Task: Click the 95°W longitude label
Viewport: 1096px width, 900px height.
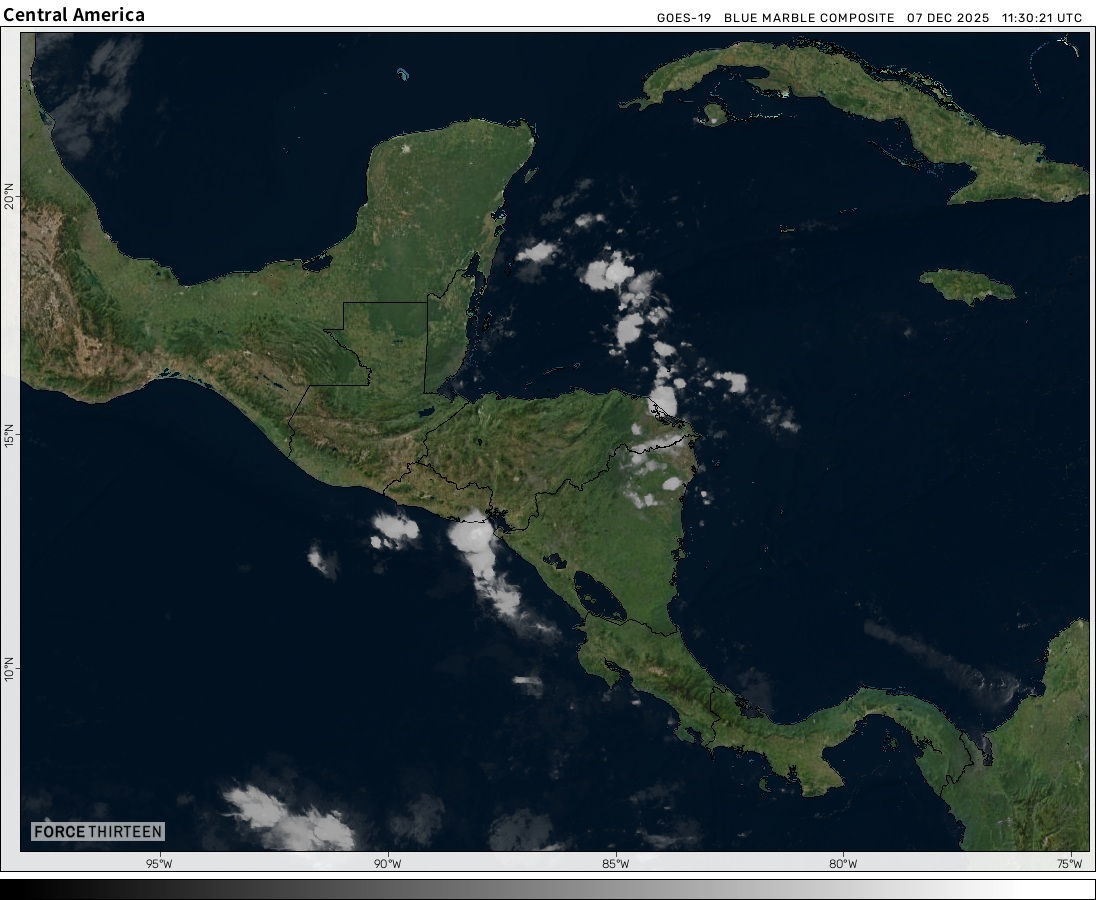Action: (159, 864)
